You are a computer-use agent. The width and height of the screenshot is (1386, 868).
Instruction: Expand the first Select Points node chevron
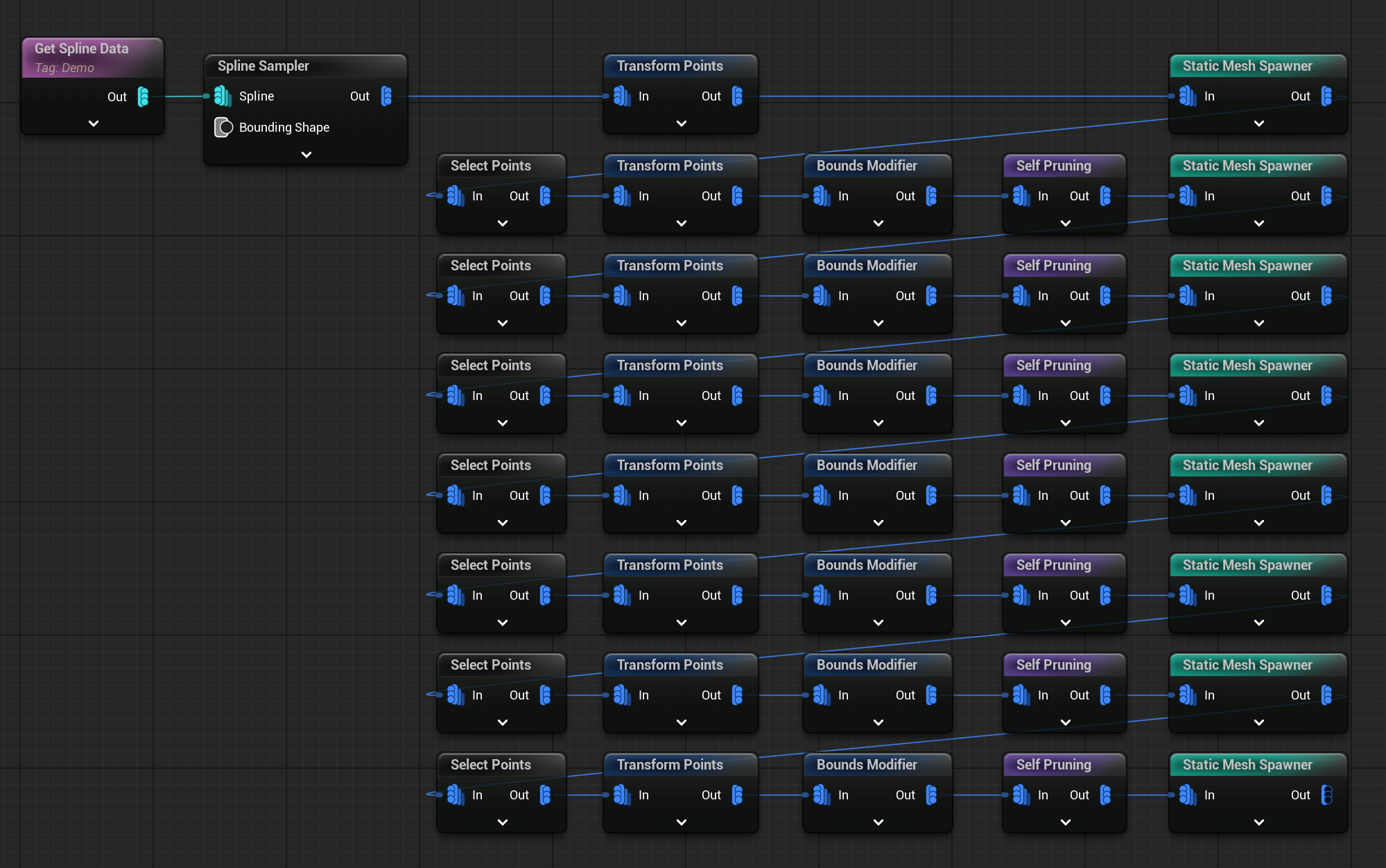pos(503,223)
